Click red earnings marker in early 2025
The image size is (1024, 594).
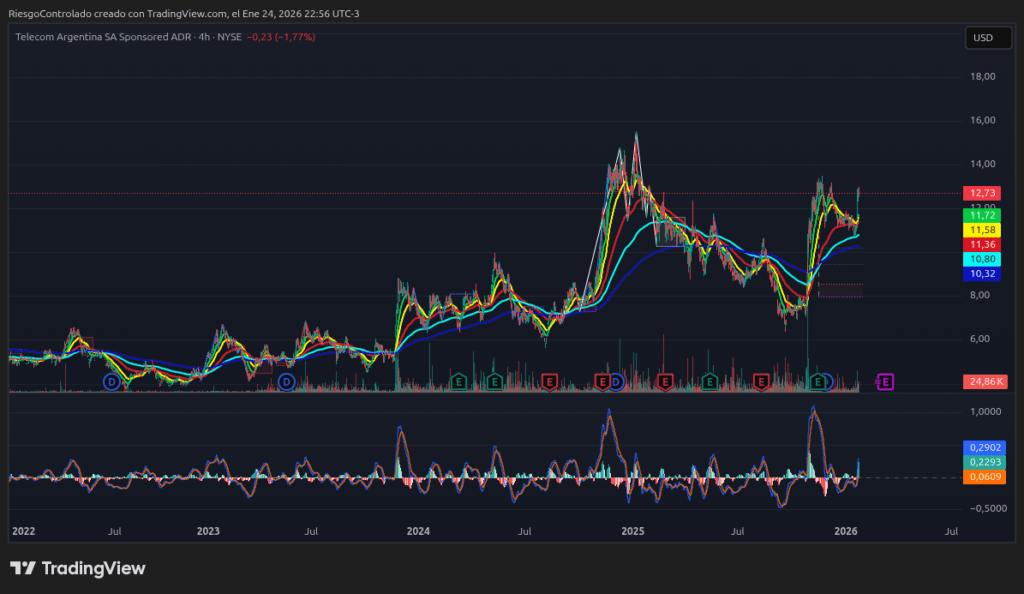pyautogui.click(x=664, y=381)
